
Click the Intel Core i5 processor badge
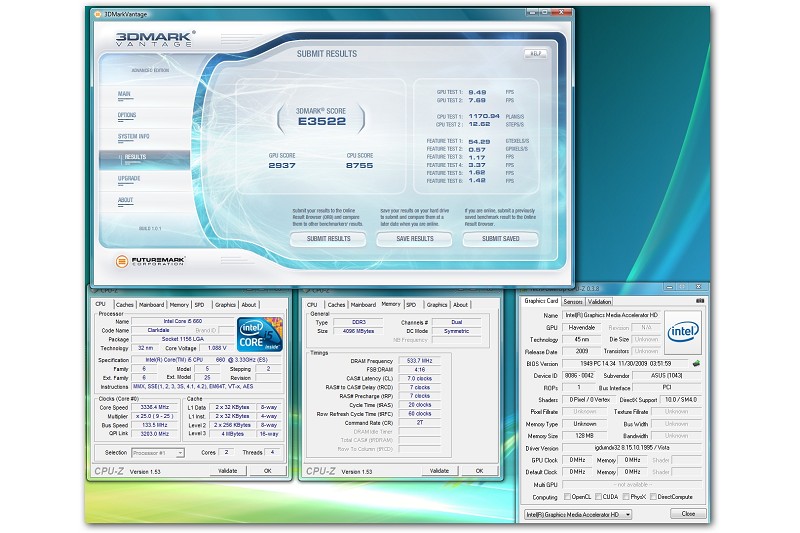click(259, 334)
